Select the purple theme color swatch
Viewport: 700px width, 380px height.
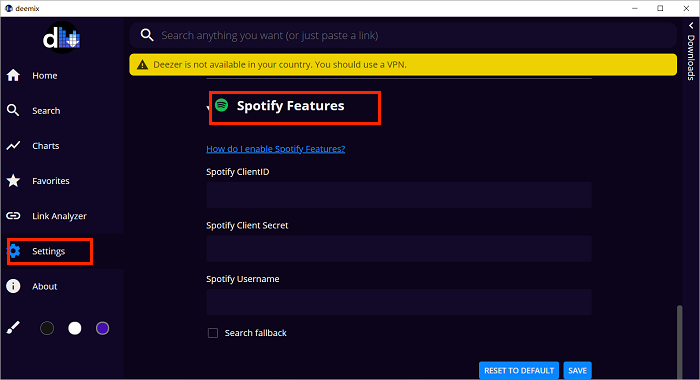coord(102,328)
